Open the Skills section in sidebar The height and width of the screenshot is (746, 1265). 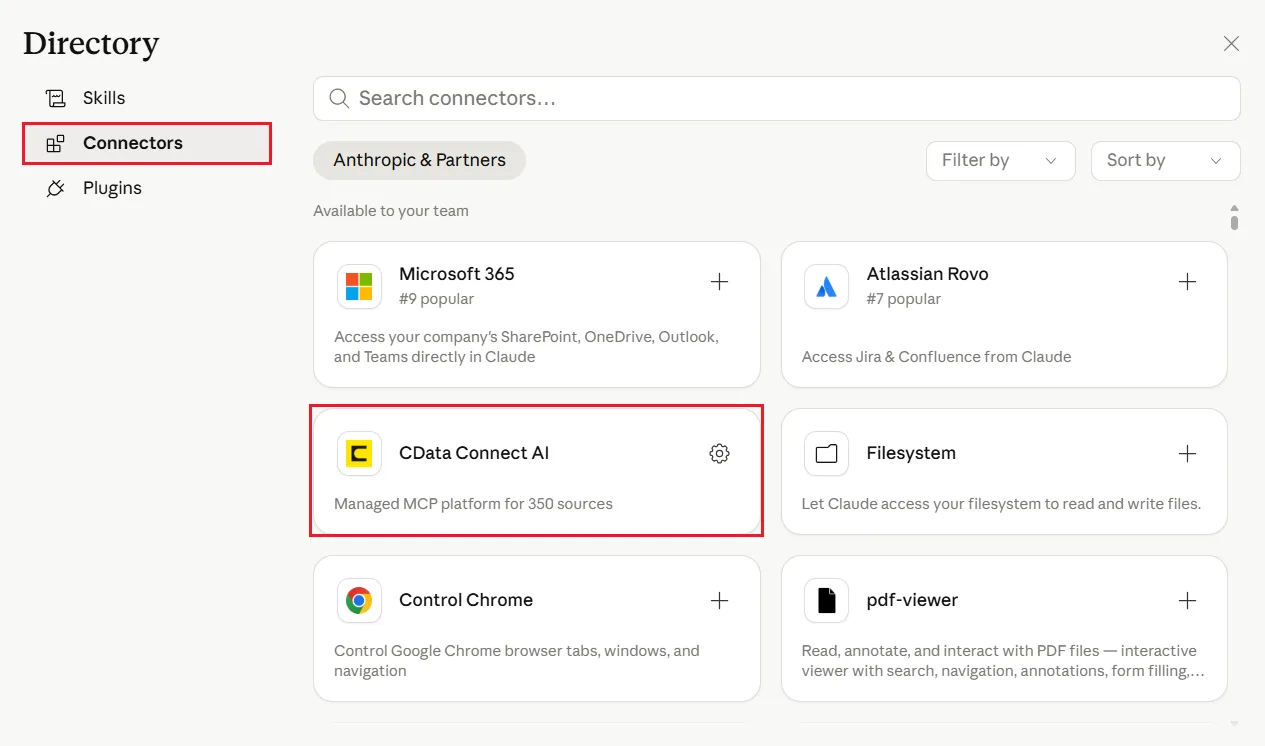(x=146, y=98)
